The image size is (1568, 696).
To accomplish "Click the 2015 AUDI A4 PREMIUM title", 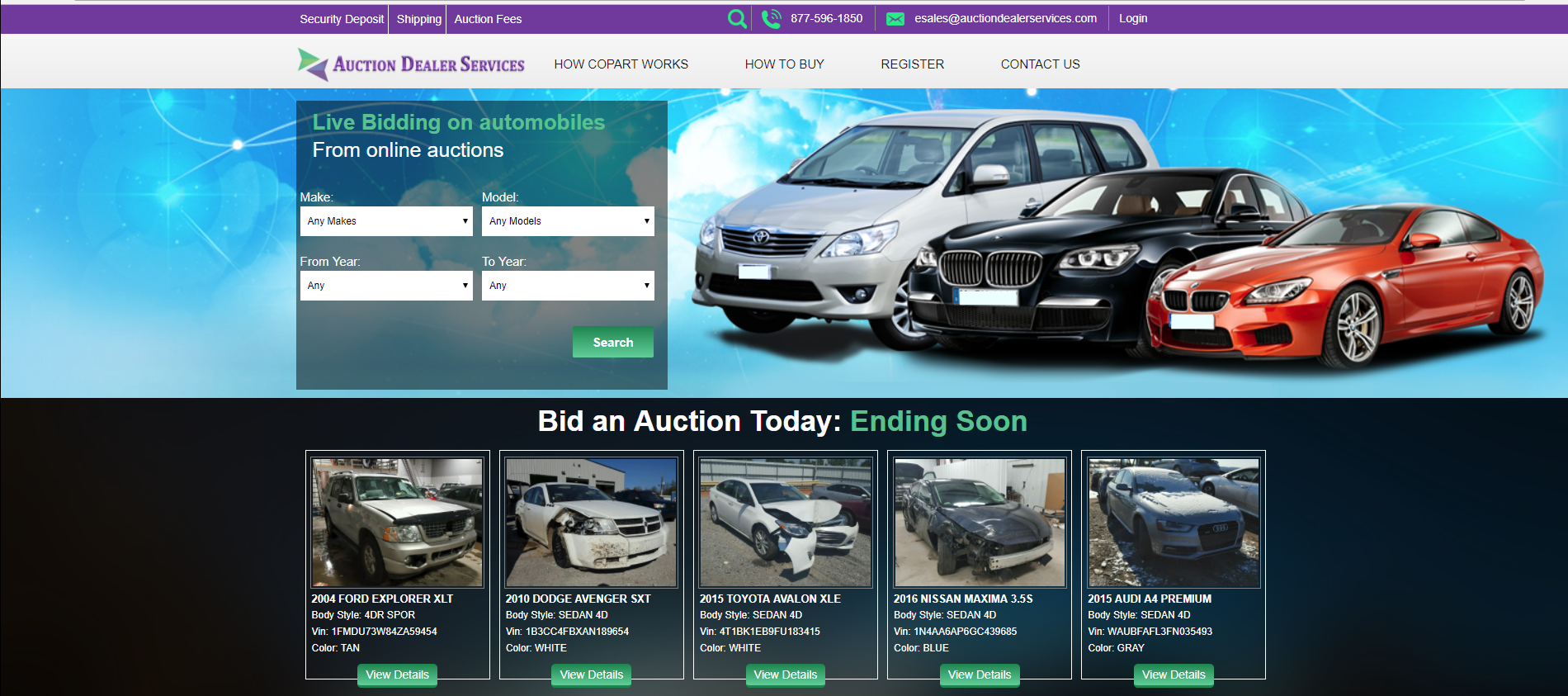I will click(1150, 599).
